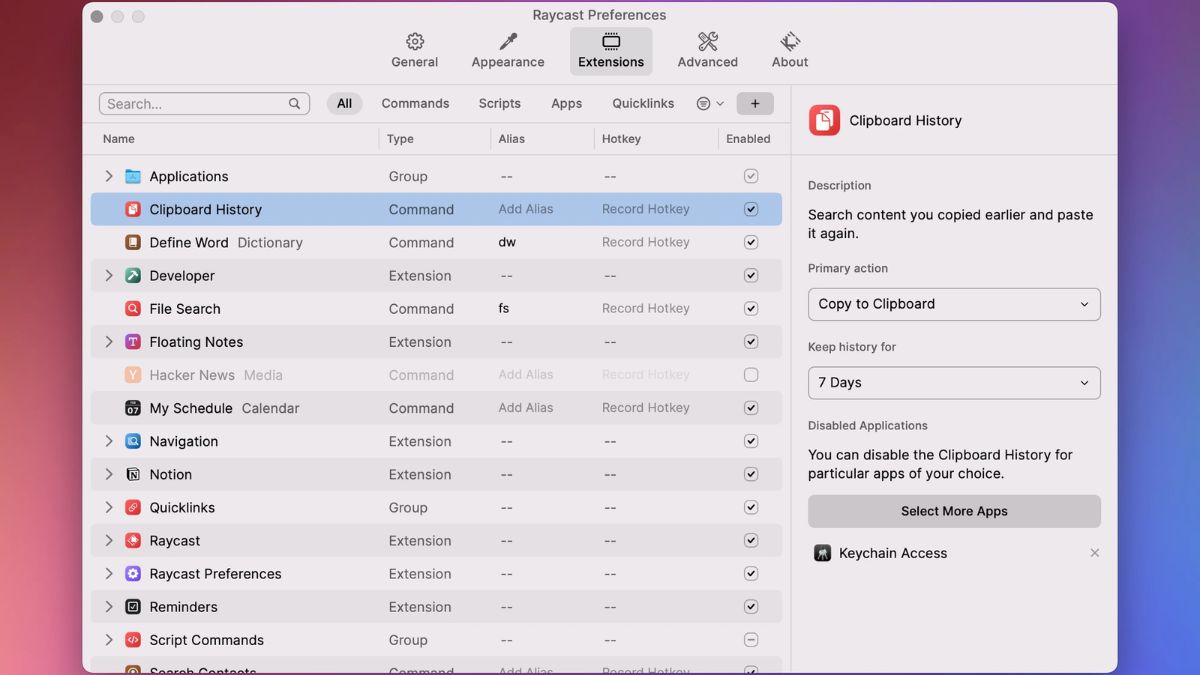Image resolution: width=1200 pixels, height=675 pixels.
Task: Click Record Hotkey for Clipboard History
Action: (646, 209)
